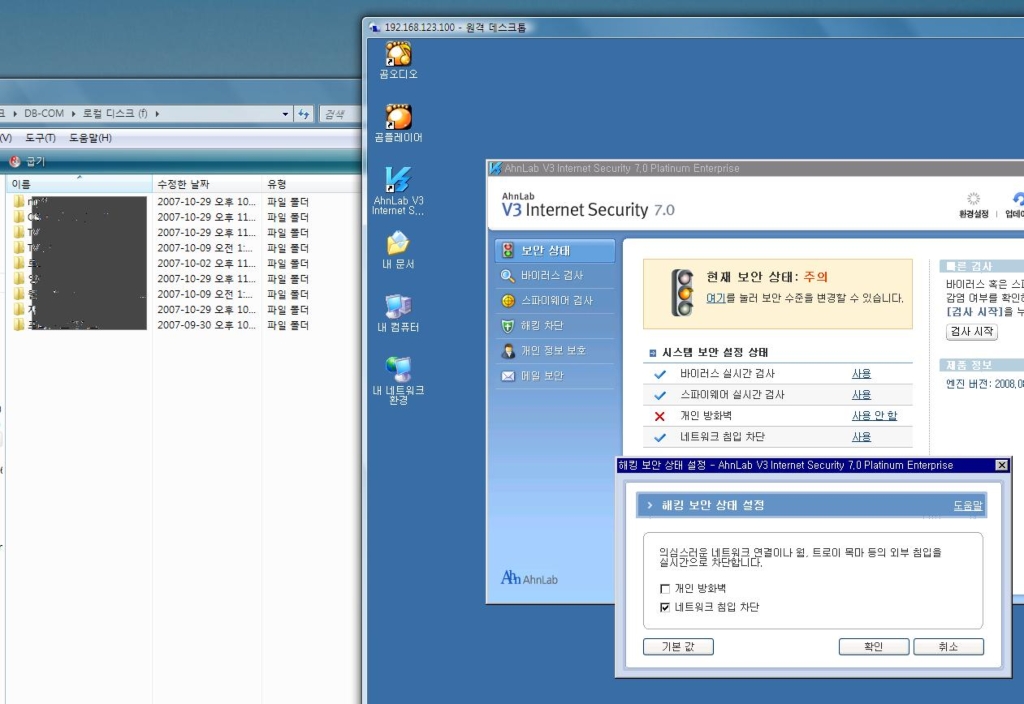
Task: Click the 사용 안 함 link for 개인 방화벽
Action: [874, 416]
